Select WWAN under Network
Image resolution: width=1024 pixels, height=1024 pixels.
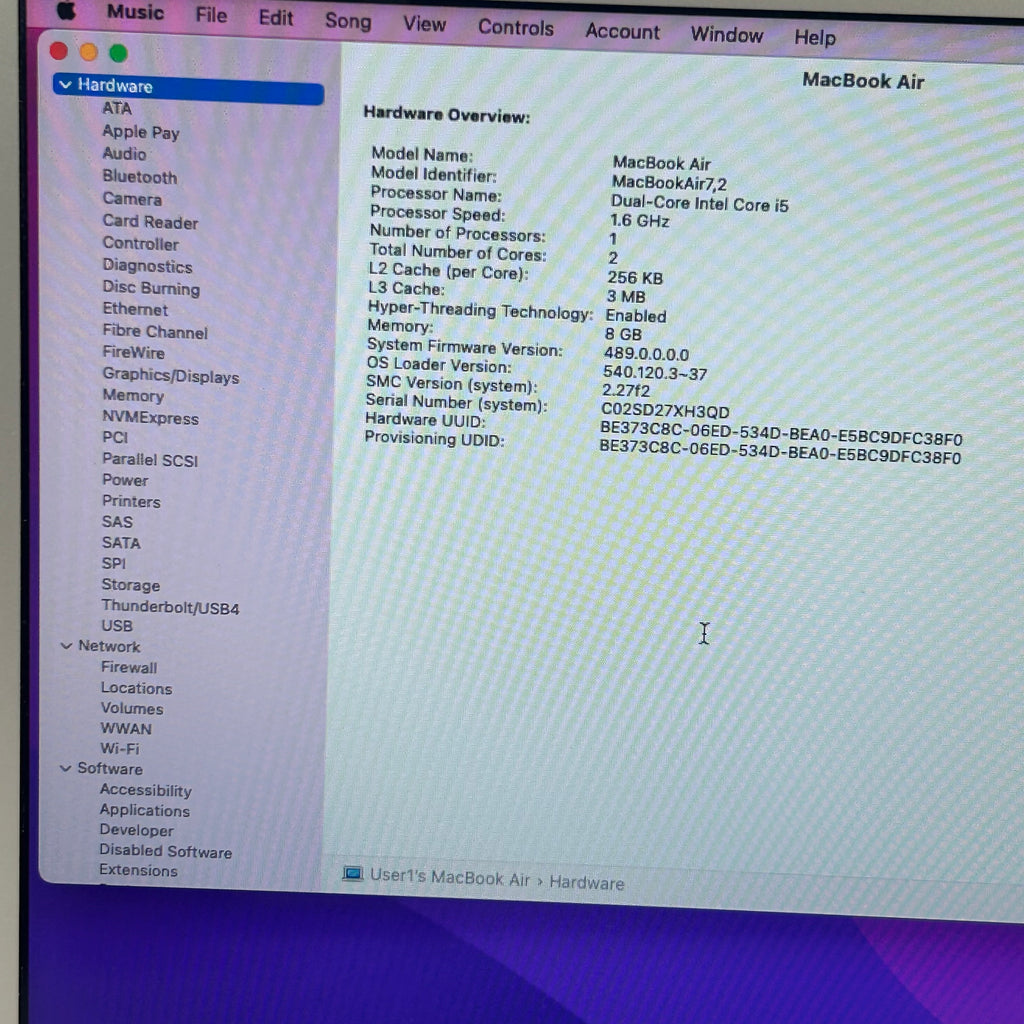coord(126,728)
